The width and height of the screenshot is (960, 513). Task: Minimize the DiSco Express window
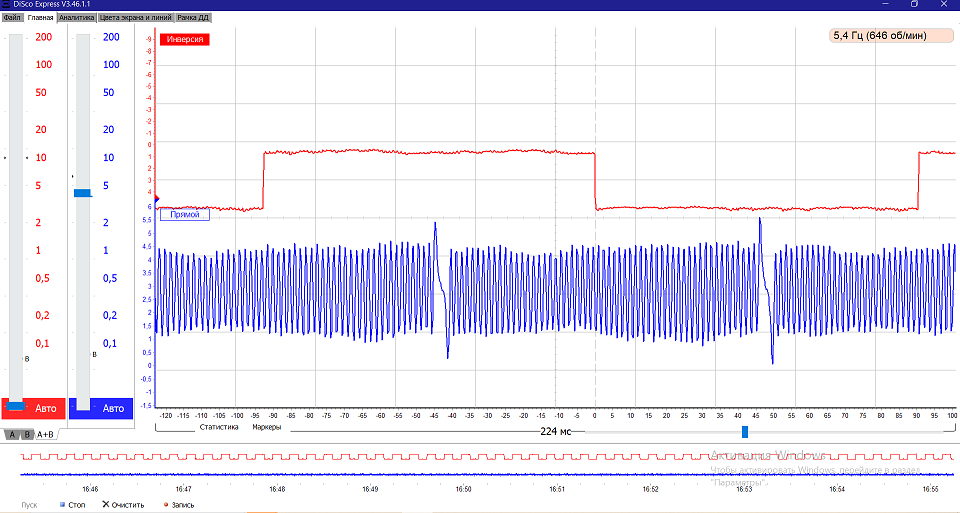(x=885, y=4)
